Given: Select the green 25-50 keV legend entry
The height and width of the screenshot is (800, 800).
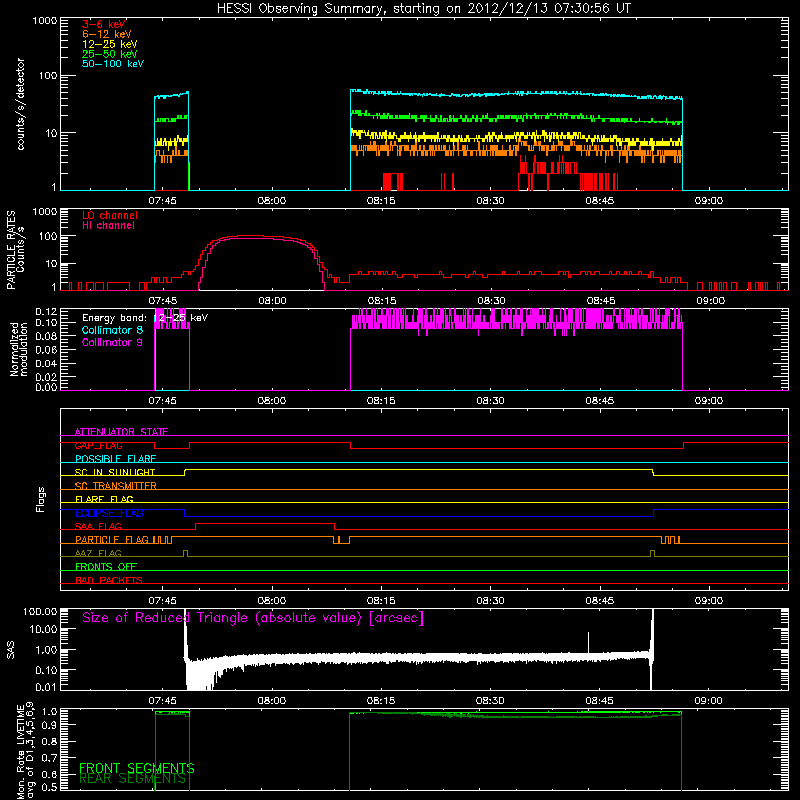Looking at the screenshot, I should [110, 54].
